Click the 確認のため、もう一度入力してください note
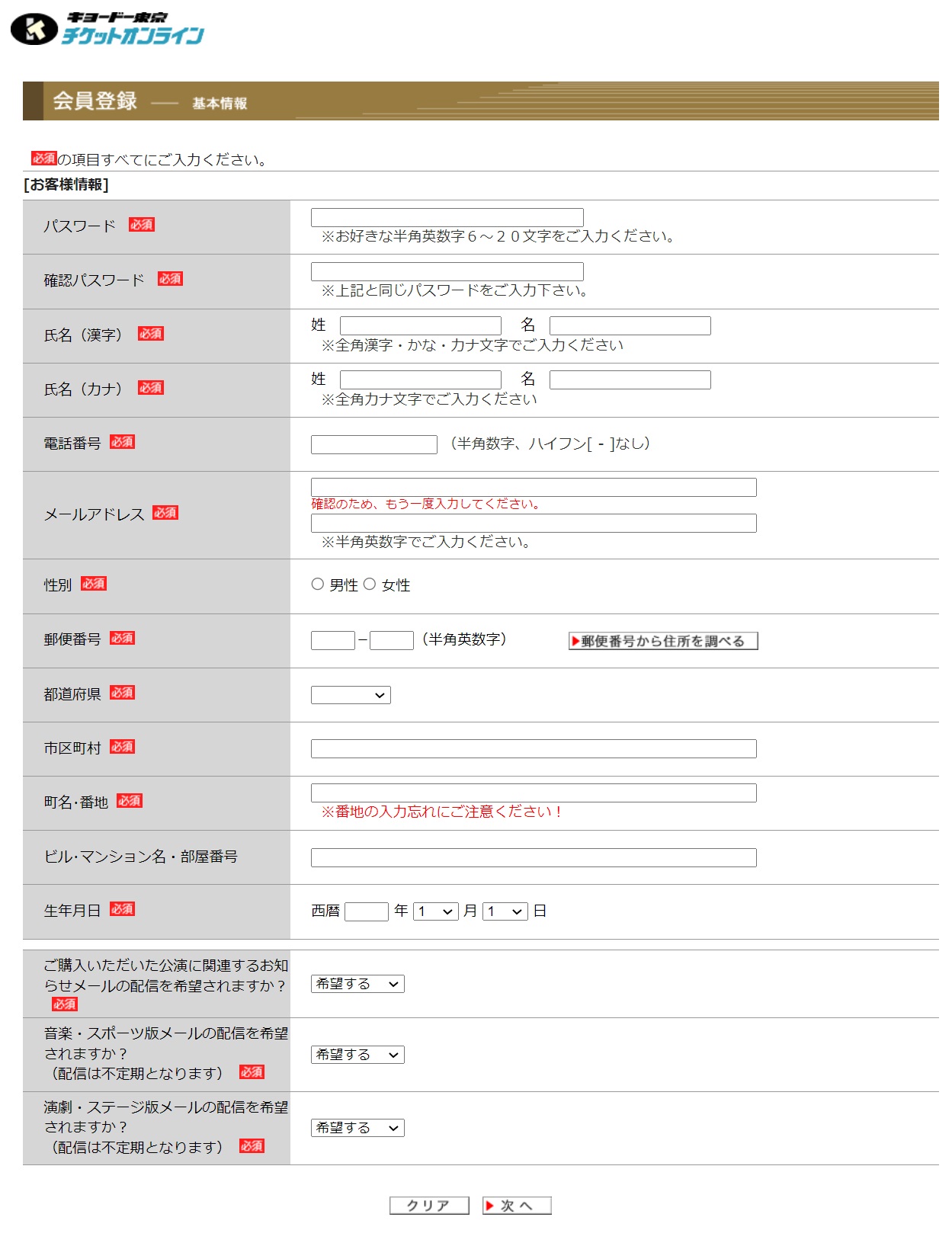This screenshot has width=952, height=1246. point(426,504)
